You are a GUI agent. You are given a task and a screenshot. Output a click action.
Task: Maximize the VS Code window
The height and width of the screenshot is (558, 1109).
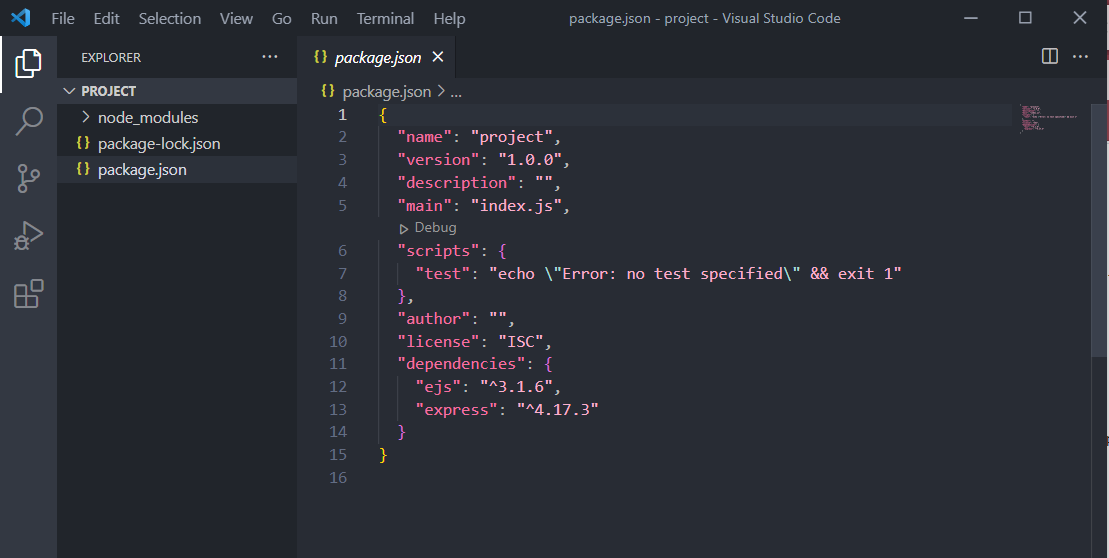[1026, 18]
